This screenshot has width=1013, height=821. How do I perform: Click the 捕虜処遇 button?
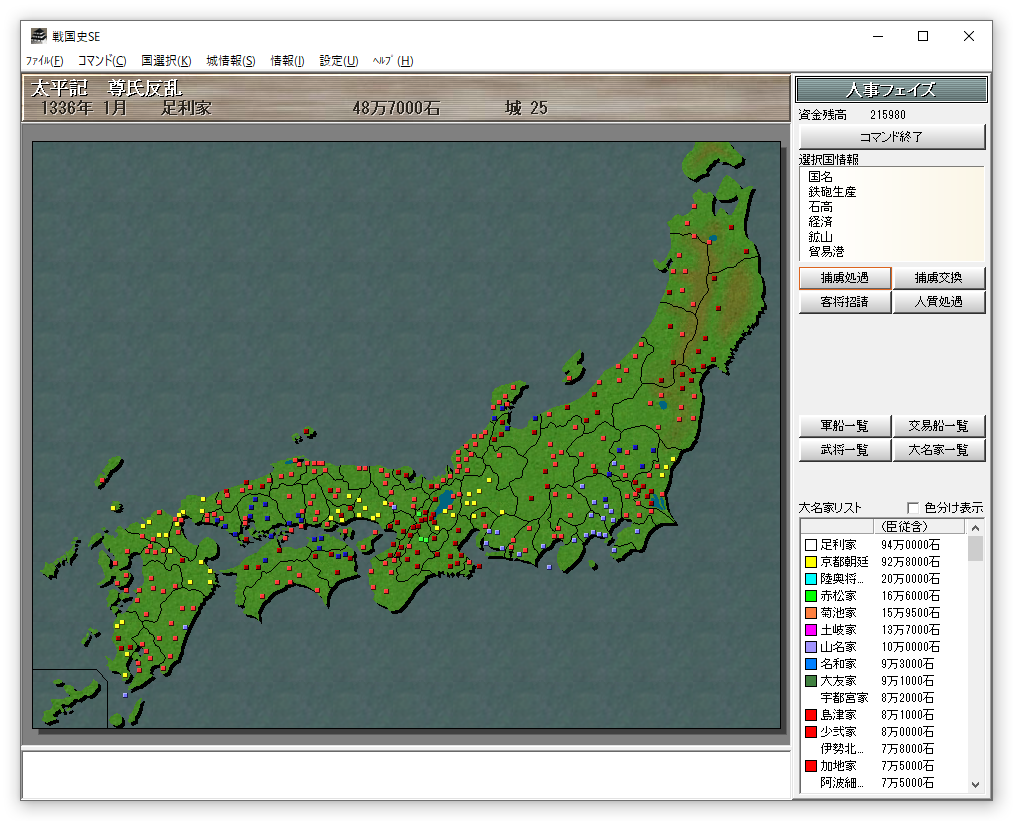(x=845, y=278)
